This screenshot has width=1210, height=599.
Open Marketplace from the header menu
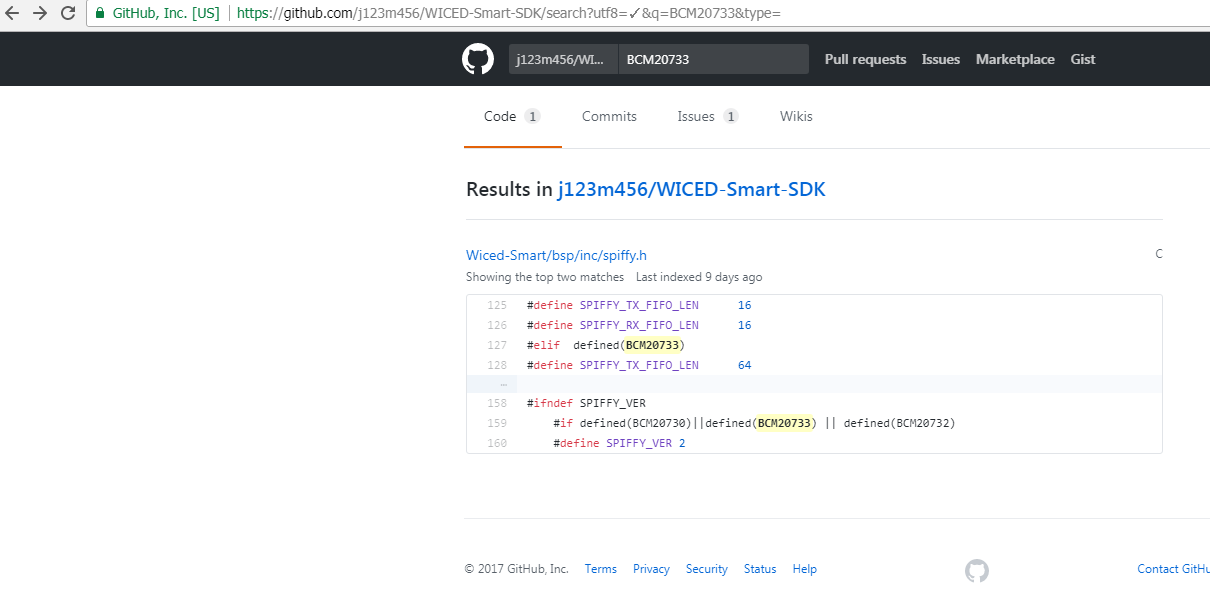(1014, 59)
